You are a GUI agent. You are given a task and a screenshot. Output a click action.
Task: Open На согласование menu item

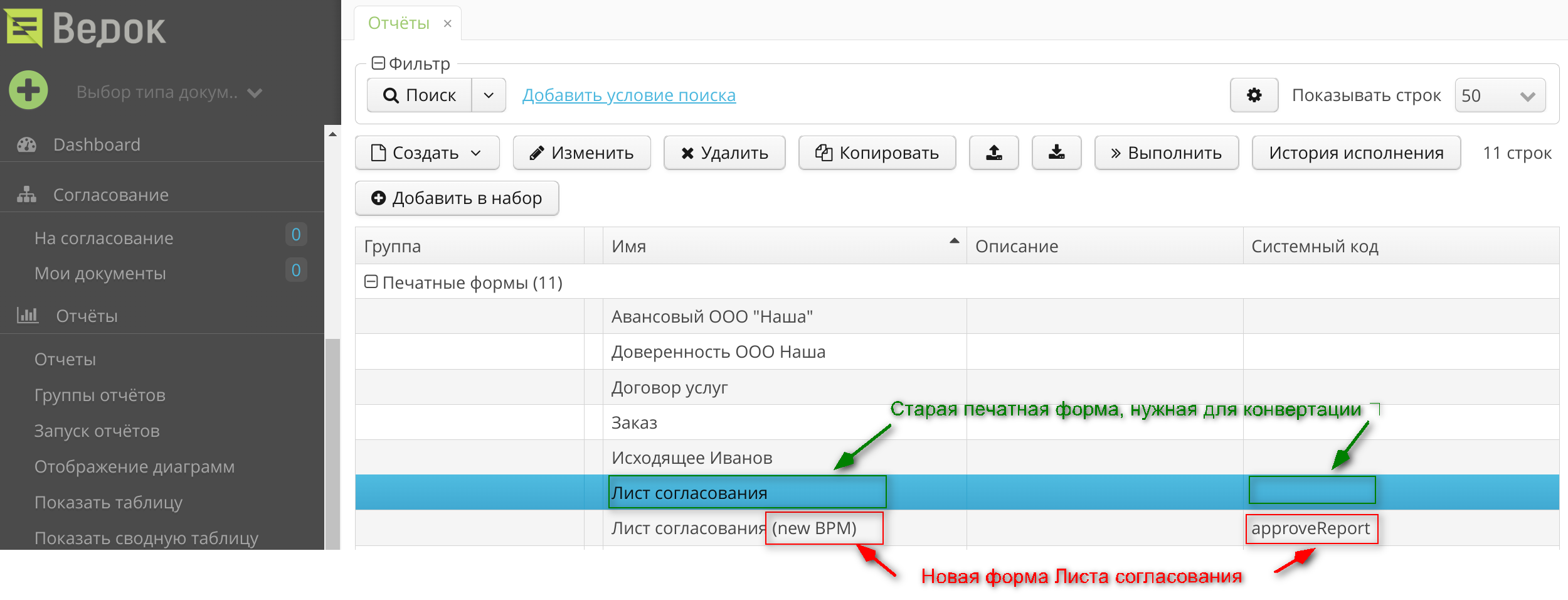103,238
